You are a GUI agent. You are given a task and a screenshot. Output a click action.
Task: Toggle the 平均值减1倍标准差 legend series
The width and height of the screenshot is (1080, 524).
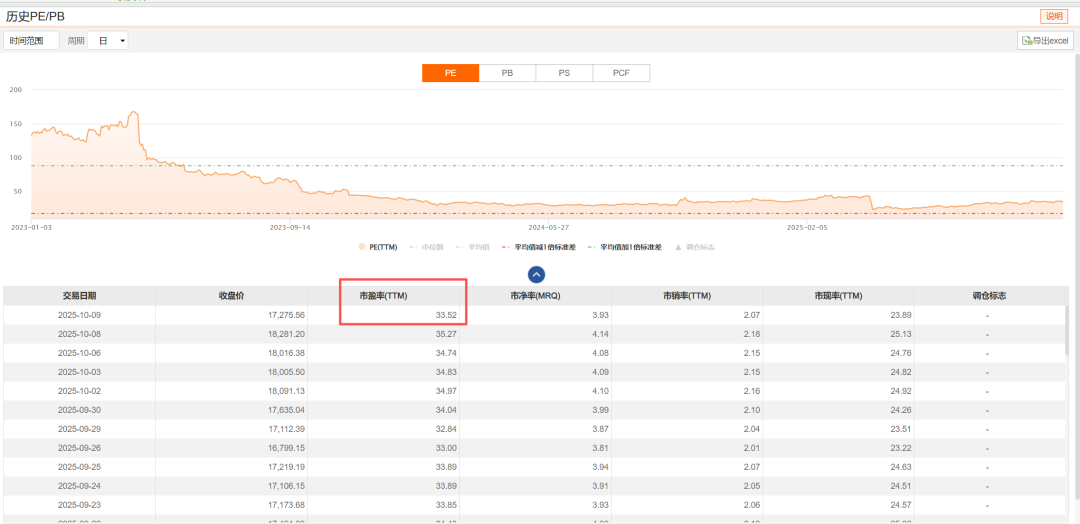point(539,247)
